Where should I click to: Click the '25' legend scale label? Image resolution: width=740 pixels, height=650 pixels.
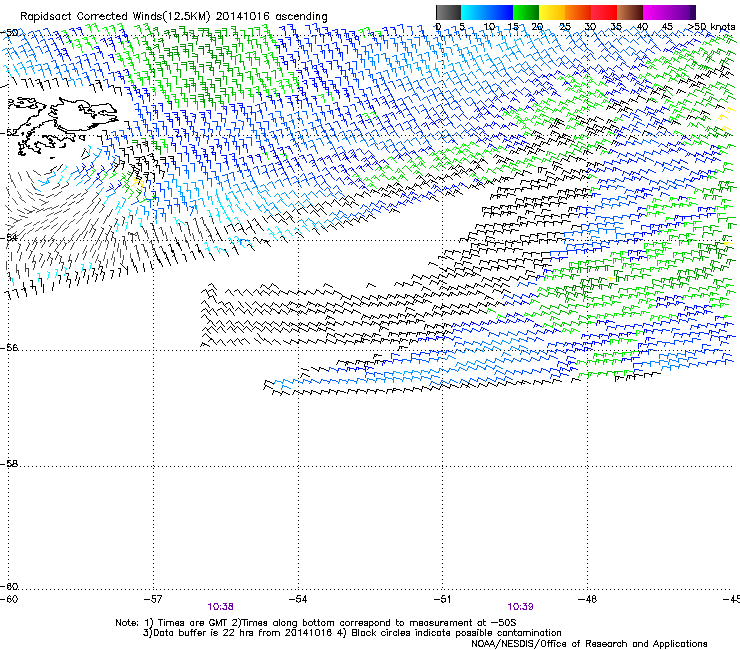[x=565, y=27]
